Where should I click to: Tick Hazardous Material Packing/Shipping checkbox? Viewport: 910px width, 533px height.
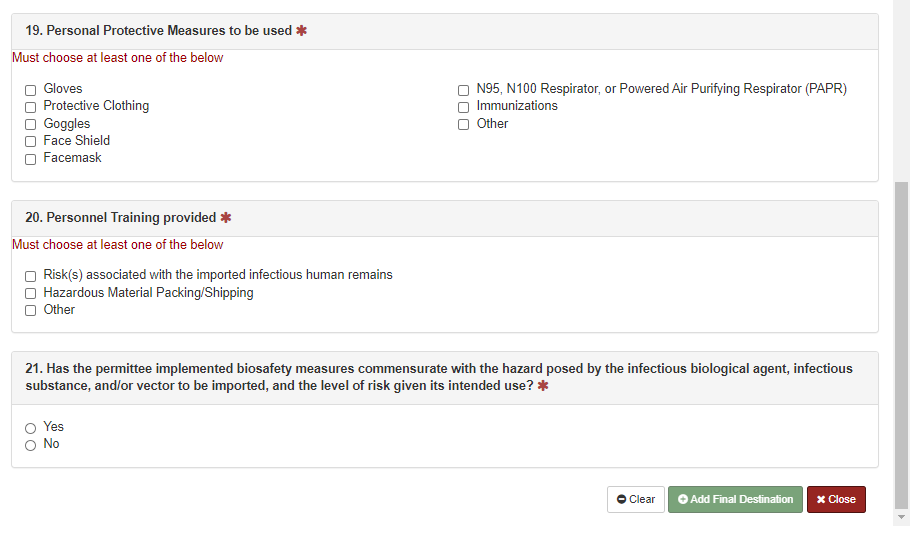[31, 294]
